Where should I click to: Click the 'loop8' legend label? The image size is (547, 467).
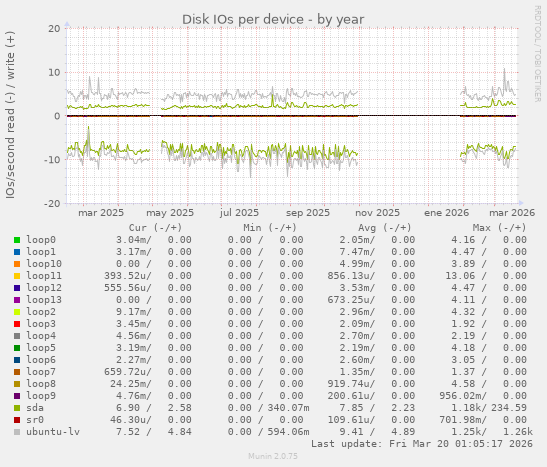click(x=41, y=384)
